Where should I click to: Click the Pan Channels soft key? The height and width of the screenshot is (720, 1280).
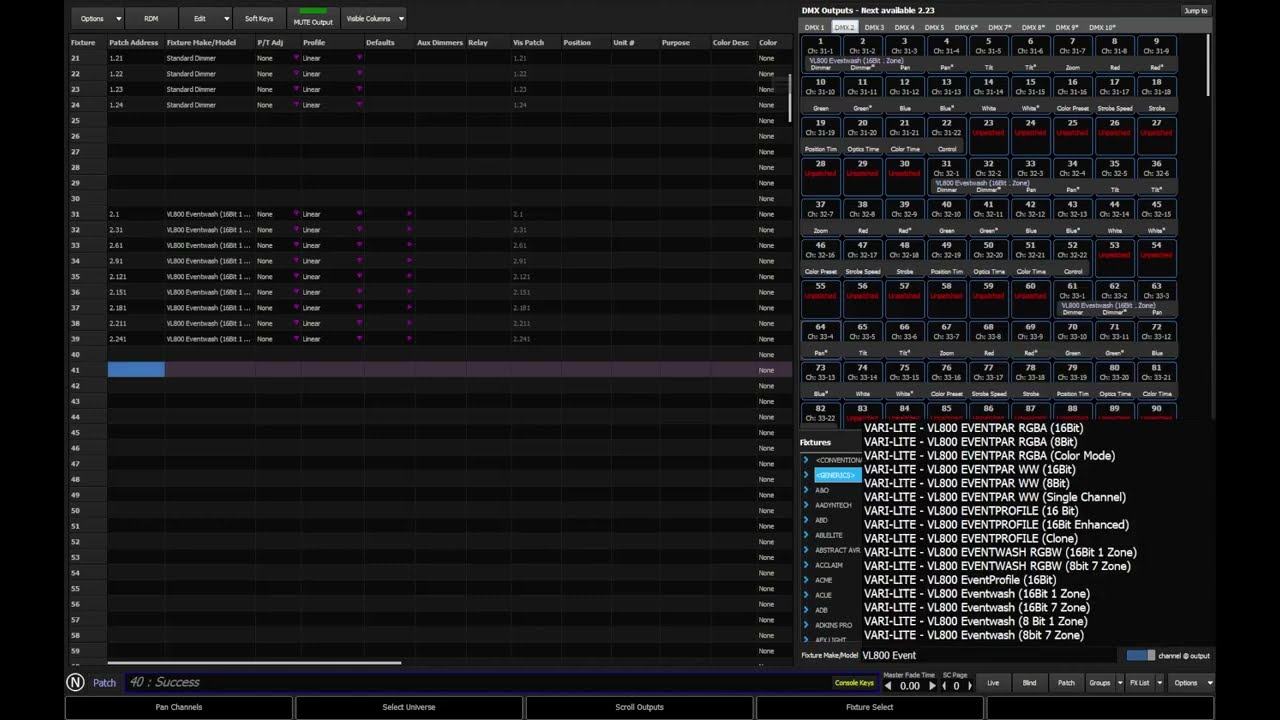click(179, 707)
